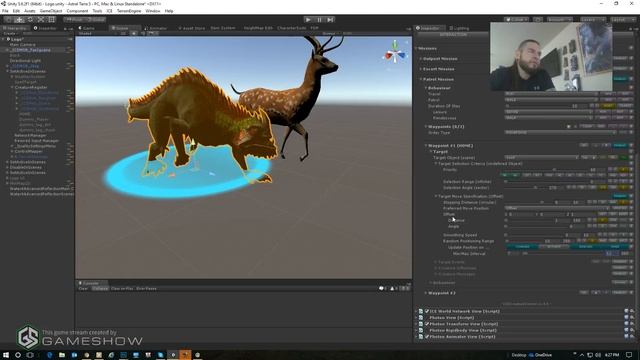Image resolution: width=640 pixels, height=360 pixels.
Task: Collapse the Patrol Mission foldout
Action: click(x=421, y=79)
